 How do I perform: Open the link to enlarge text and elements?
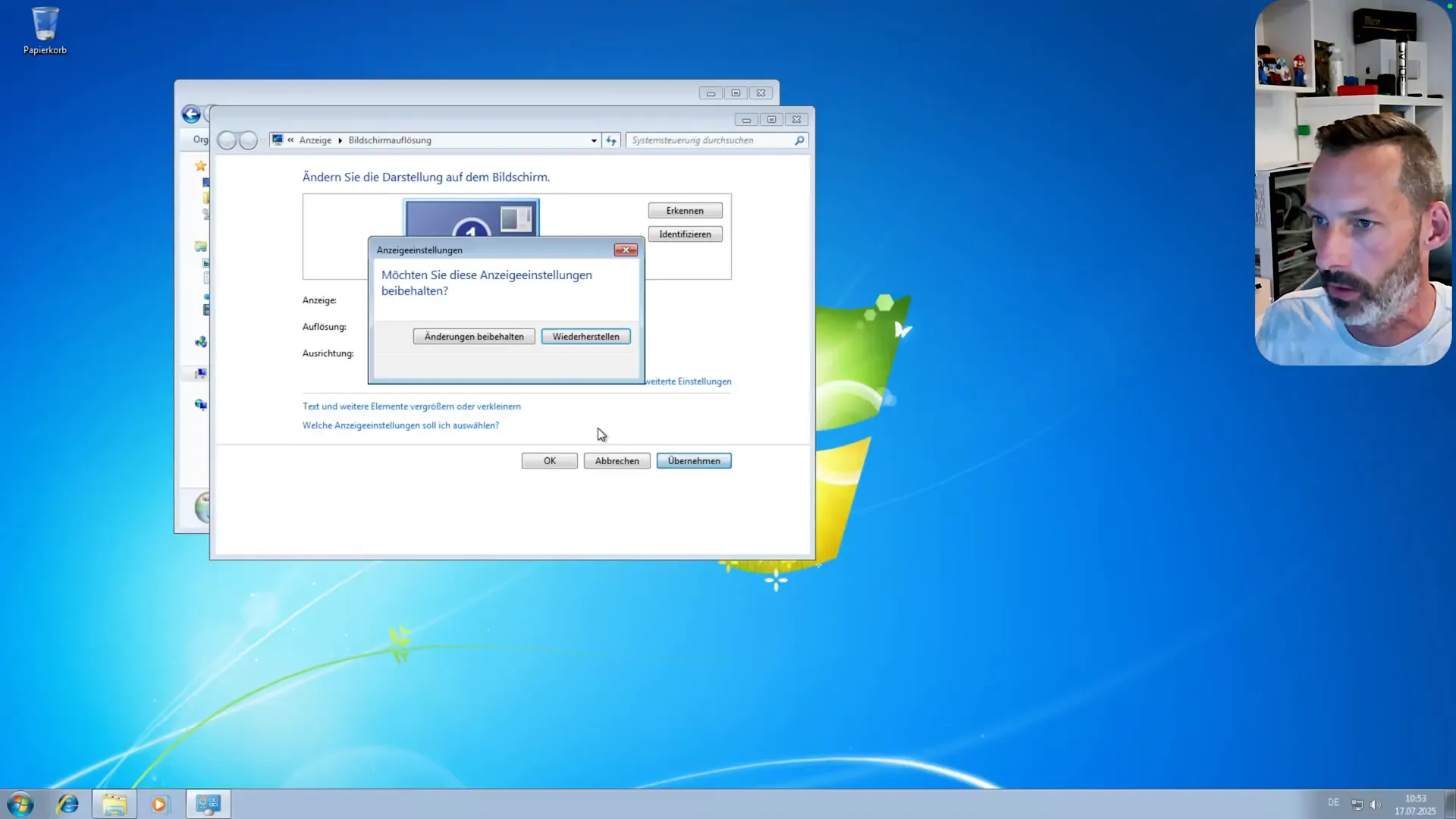412,406
